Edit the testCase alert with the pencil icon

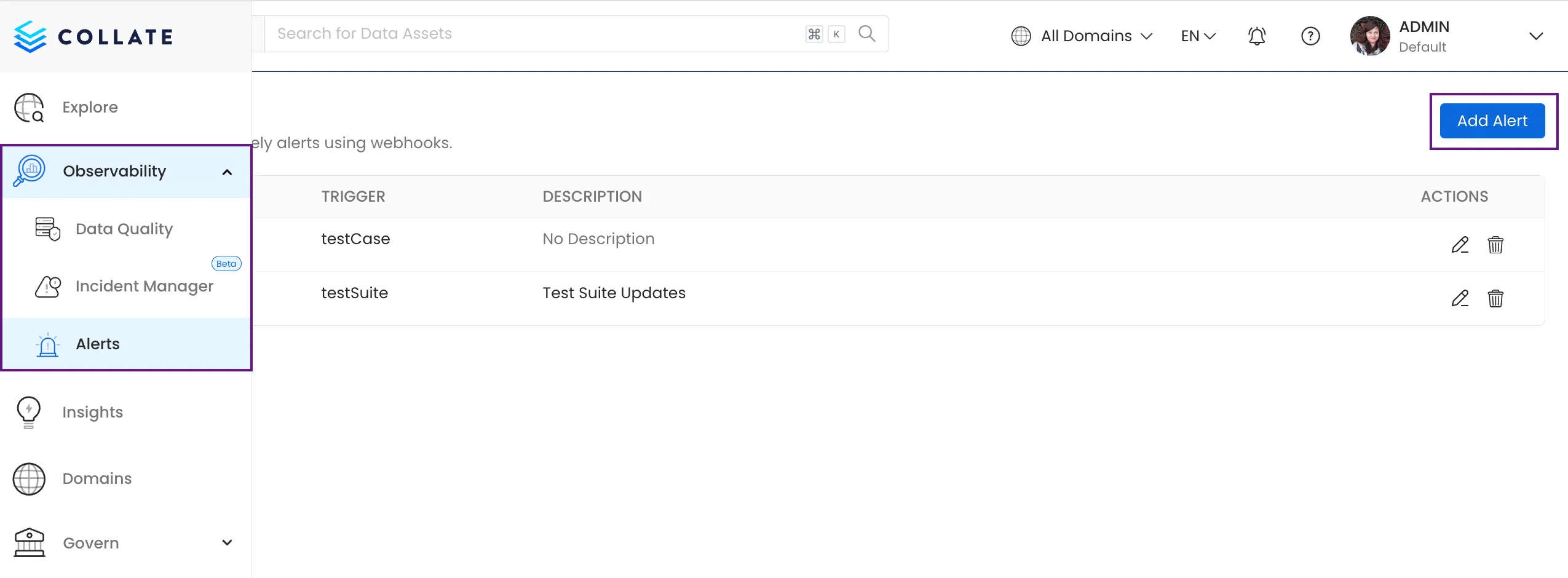click(1460, 244)
